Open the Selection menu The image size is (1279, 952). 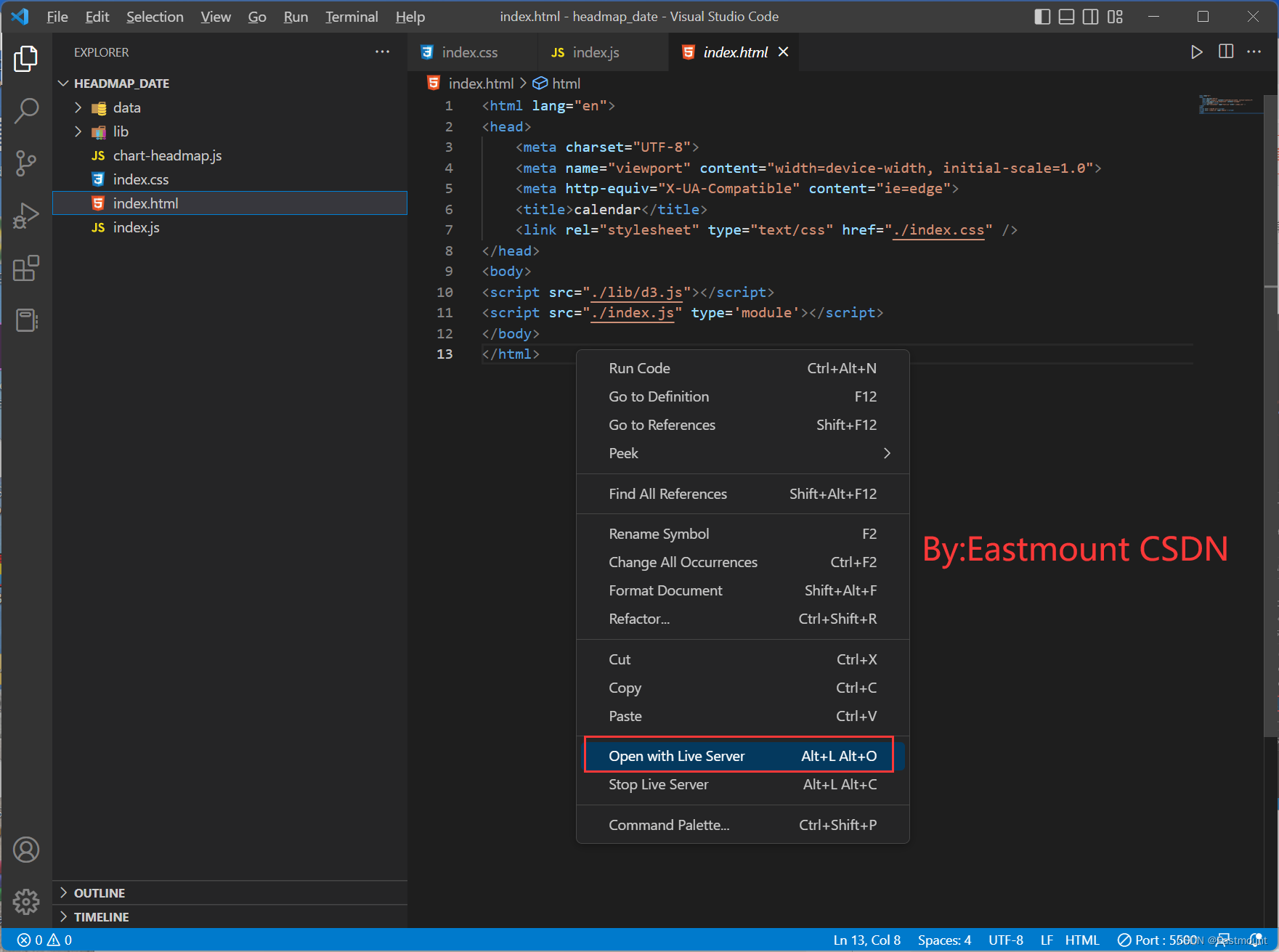[x=155, y=17]
